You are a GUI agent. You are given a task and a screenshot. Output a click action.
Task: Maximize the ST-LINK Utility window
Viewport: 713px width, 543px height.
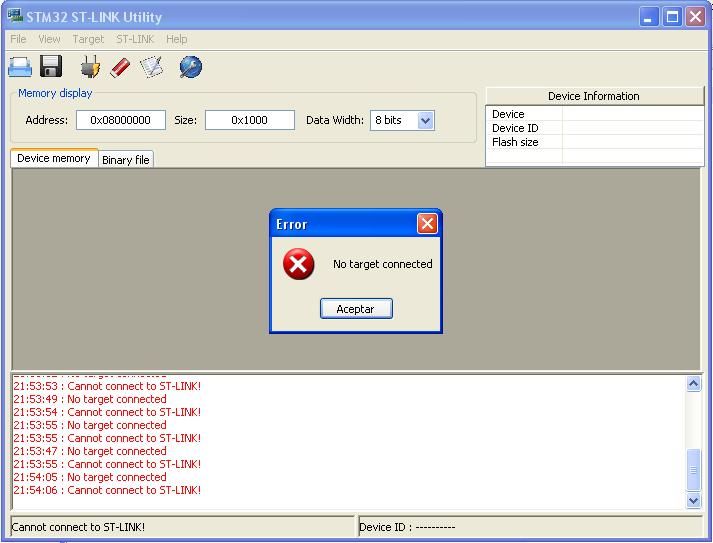coord(672,17)
